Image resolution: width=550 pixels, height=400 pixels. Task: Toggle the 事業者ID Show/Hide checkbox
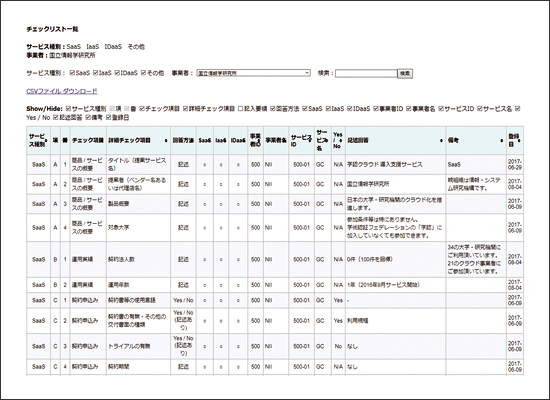pyautogui.click(x=376, y=109)
